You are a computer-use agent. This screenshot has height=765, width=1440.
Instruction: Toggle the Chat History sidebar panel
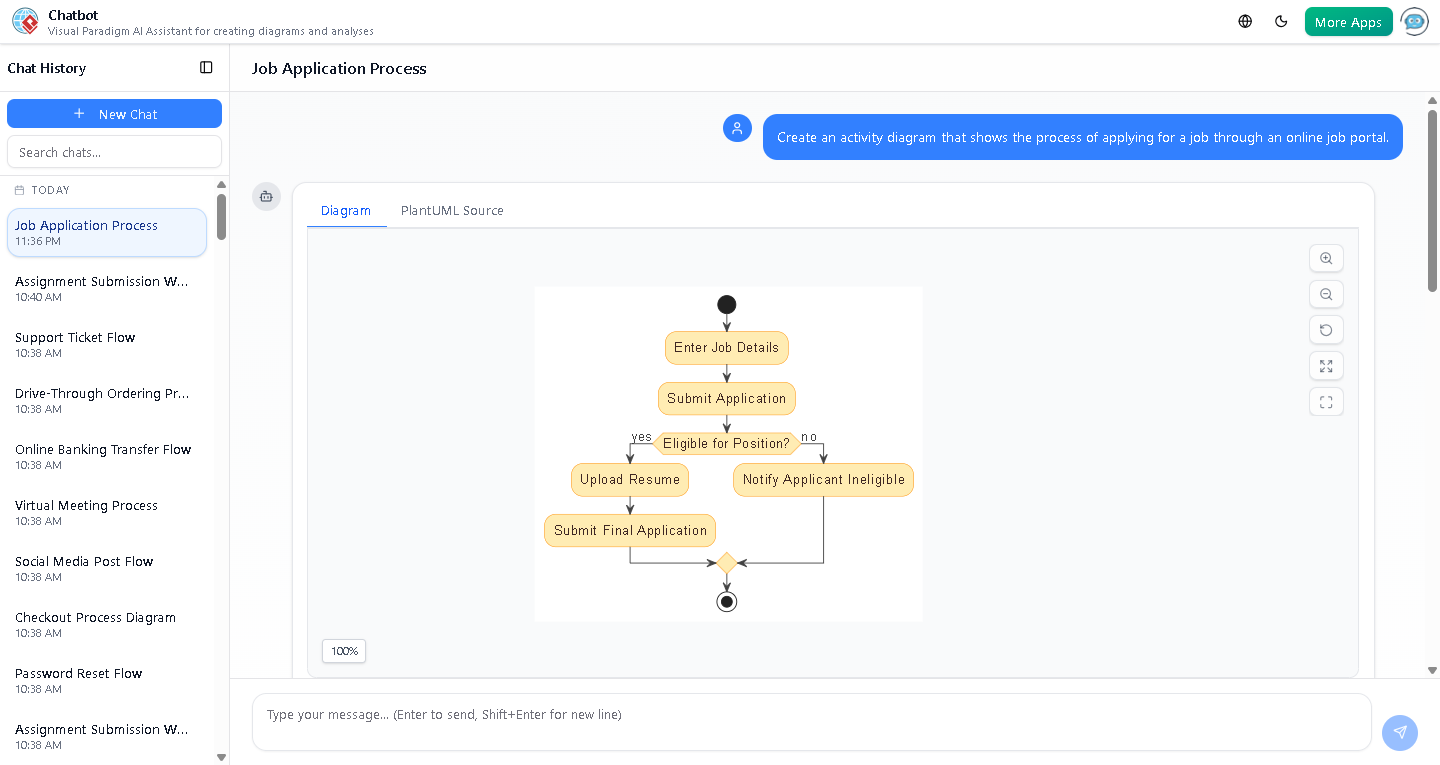(x=206, y=67)
